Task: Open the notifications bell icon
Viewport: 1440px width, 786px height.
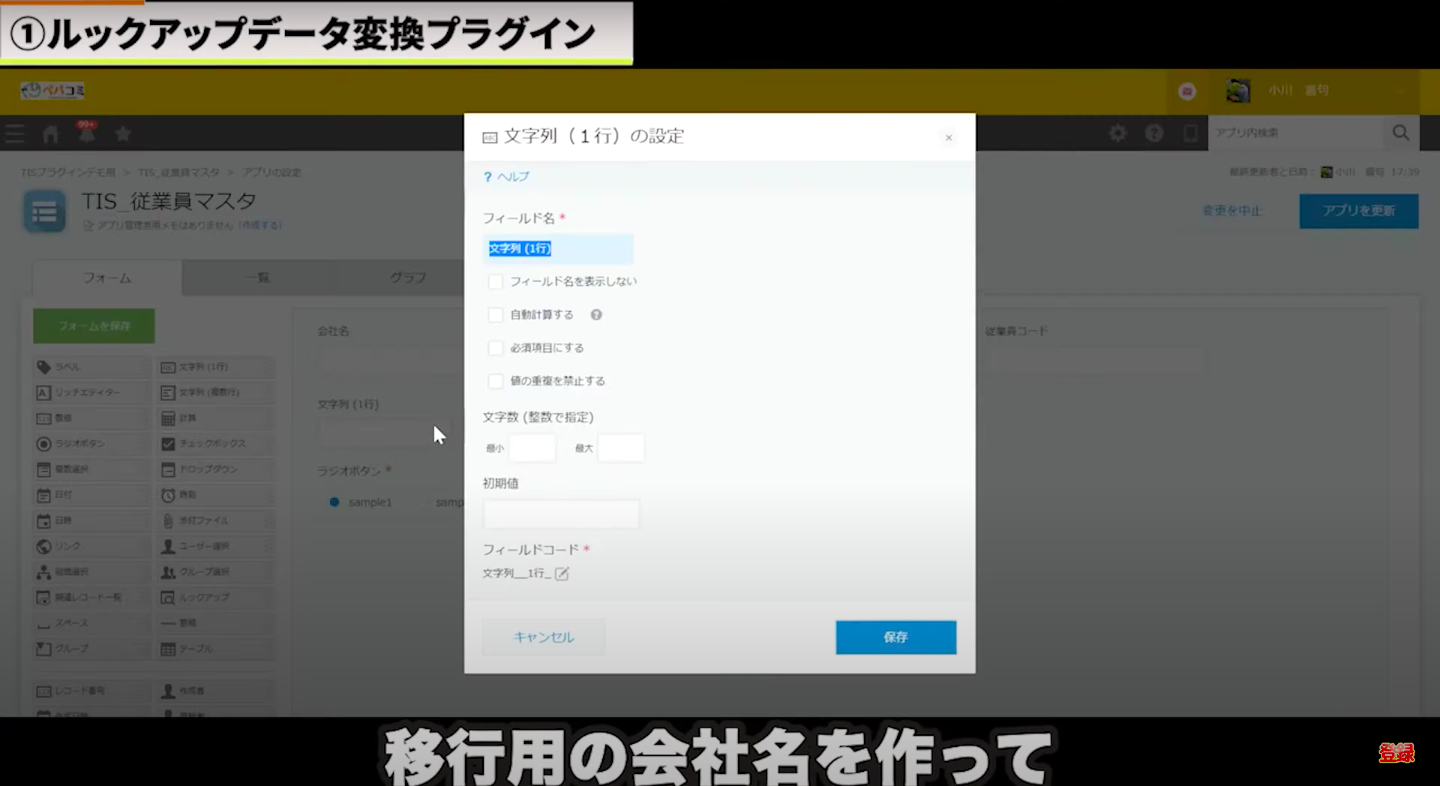Action: coord(87,133)
